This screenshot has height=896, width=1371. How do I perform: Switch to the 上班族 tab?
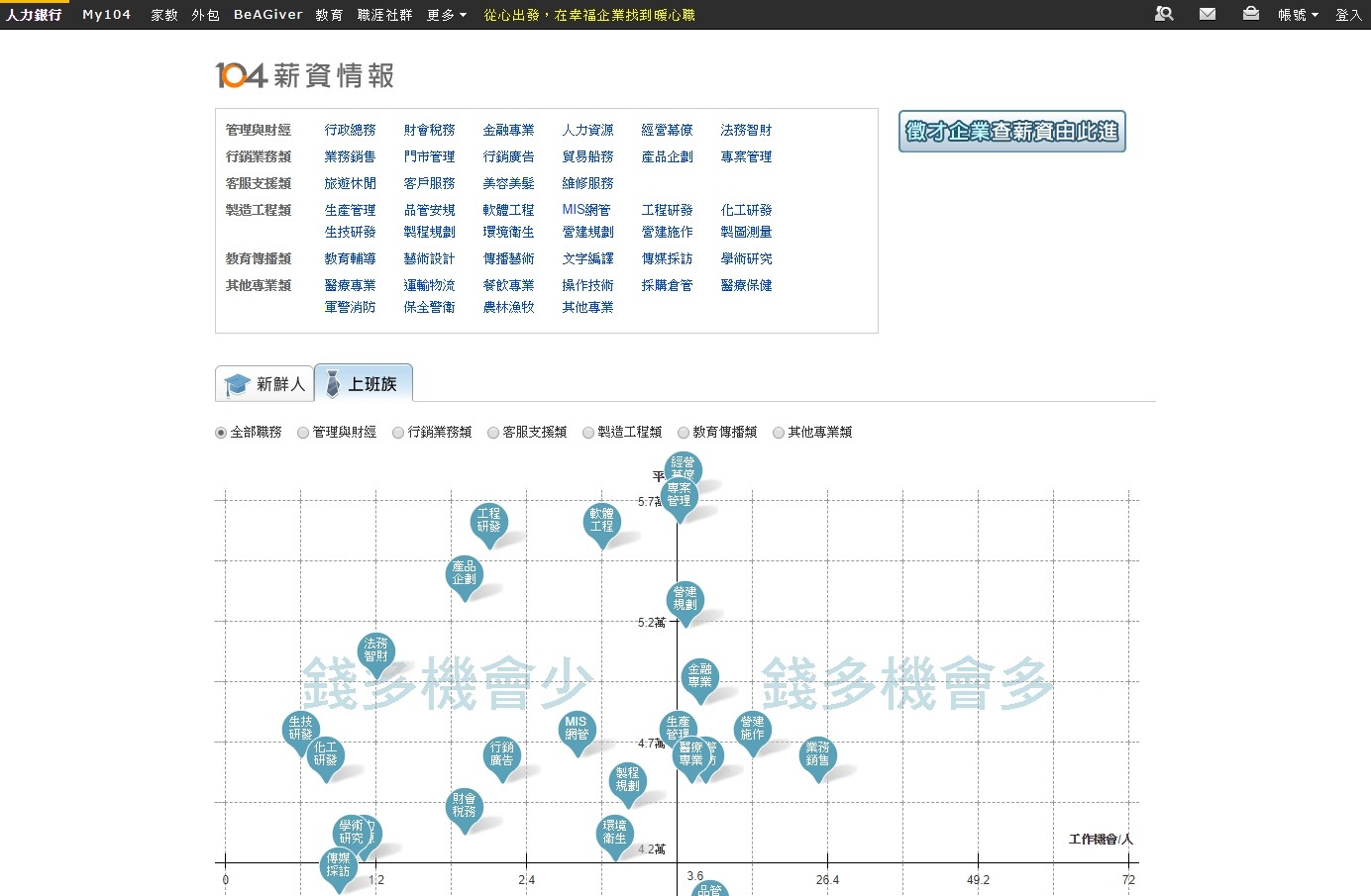(364, 384)
